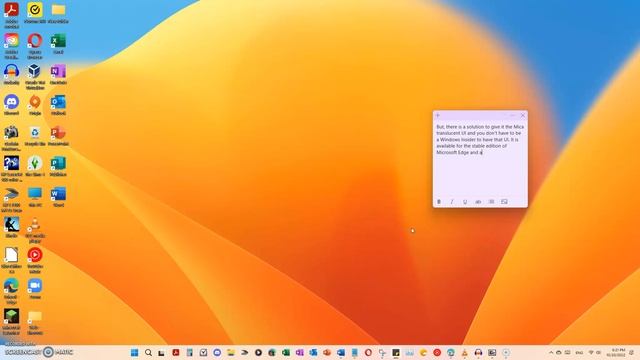This screenshot has width=640, height=360.
Task: Launch Excel from the taskbar
Action: click(286, 353)
